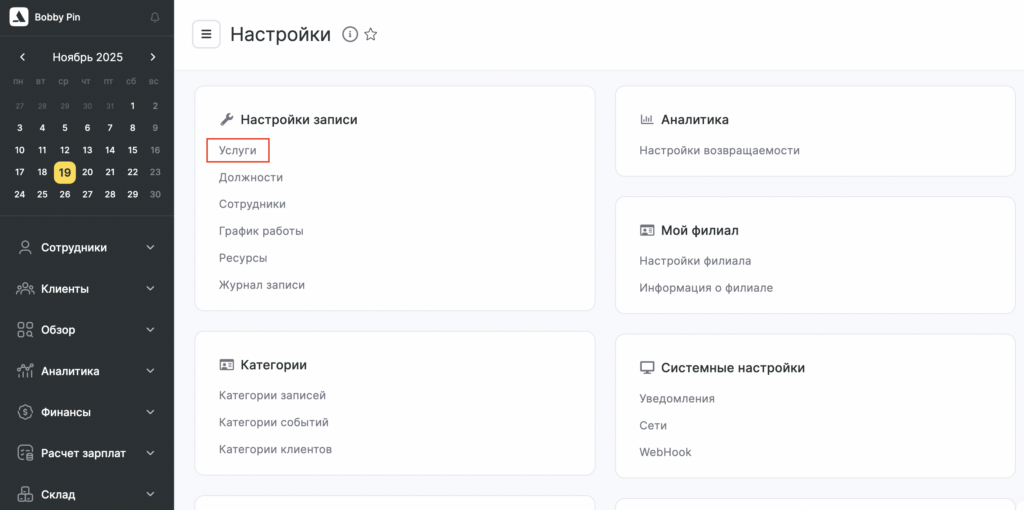Open the График работы link

coord(261,231)
